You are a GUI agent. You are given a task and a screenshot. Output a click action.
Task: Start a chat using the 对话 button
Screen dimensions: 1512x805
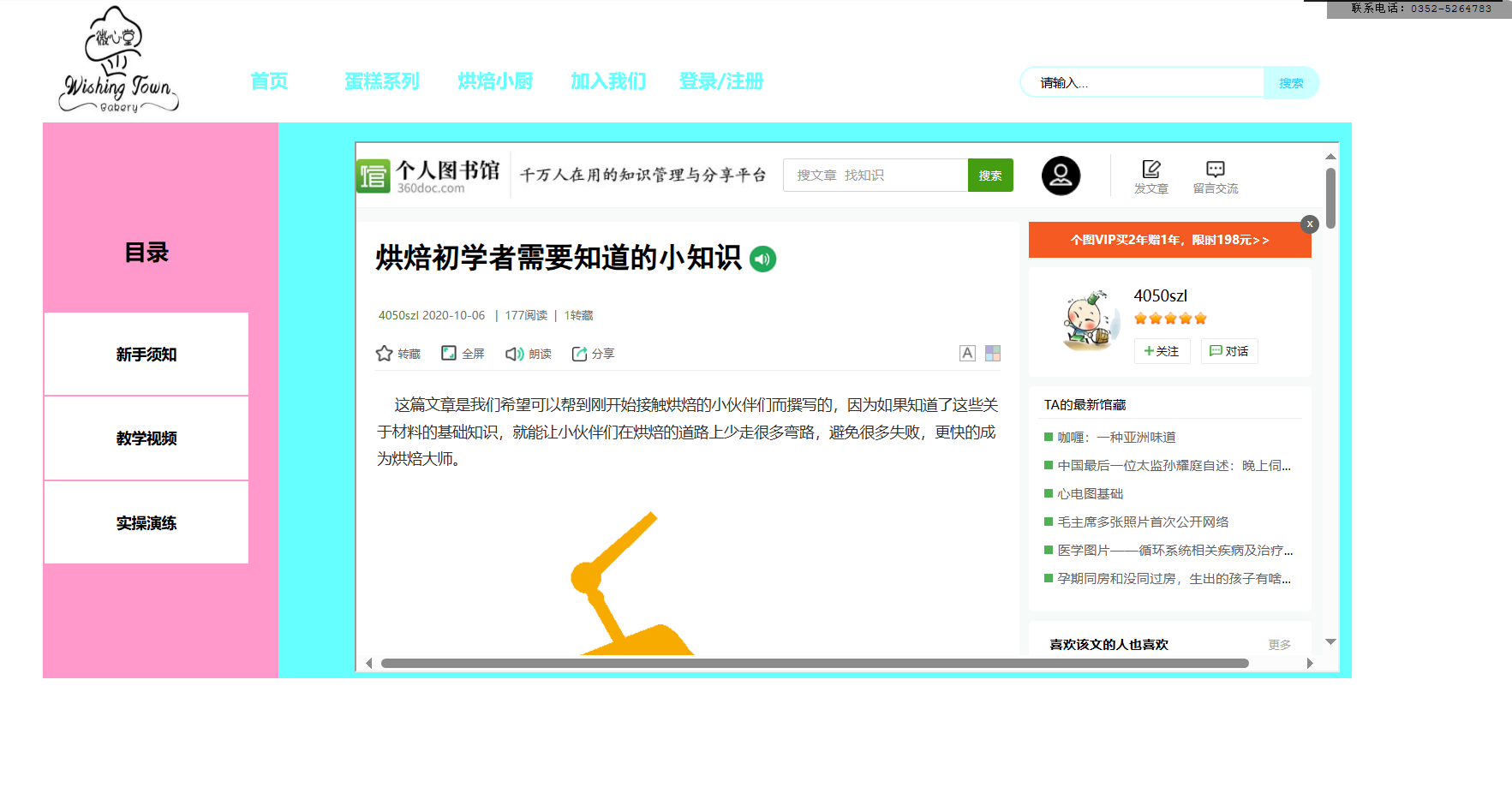[1229, 351]
